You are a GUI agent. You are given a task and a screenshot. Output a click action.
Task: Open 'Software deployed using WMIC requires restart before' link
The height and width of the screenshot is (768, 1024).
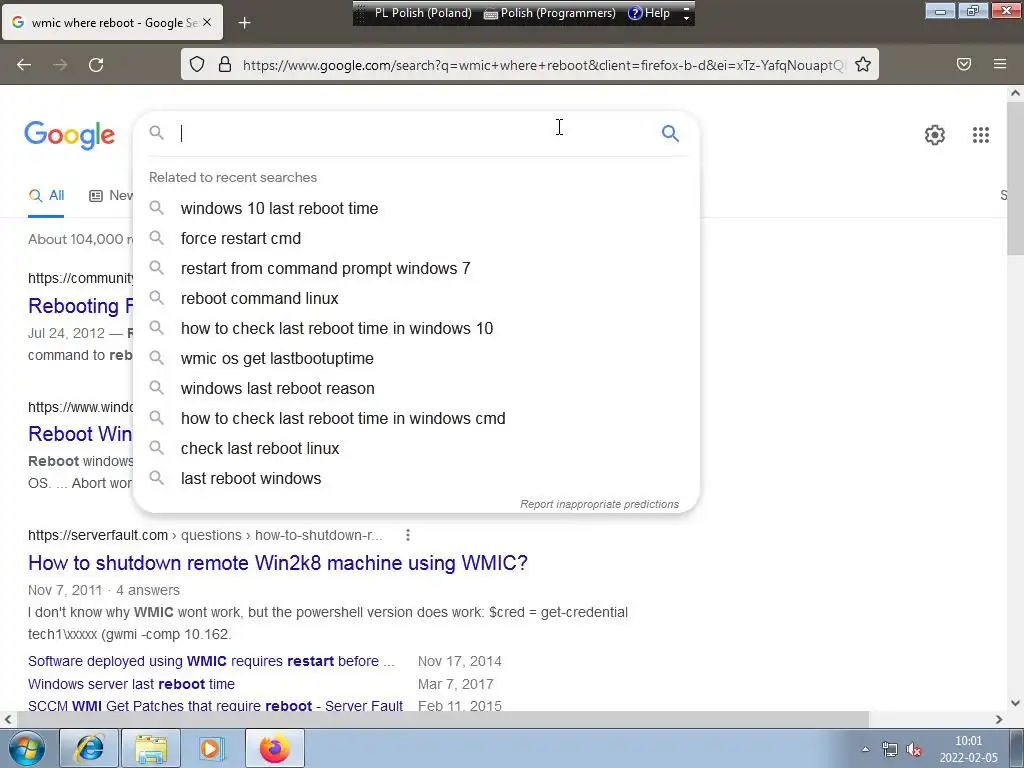point(211,661)
